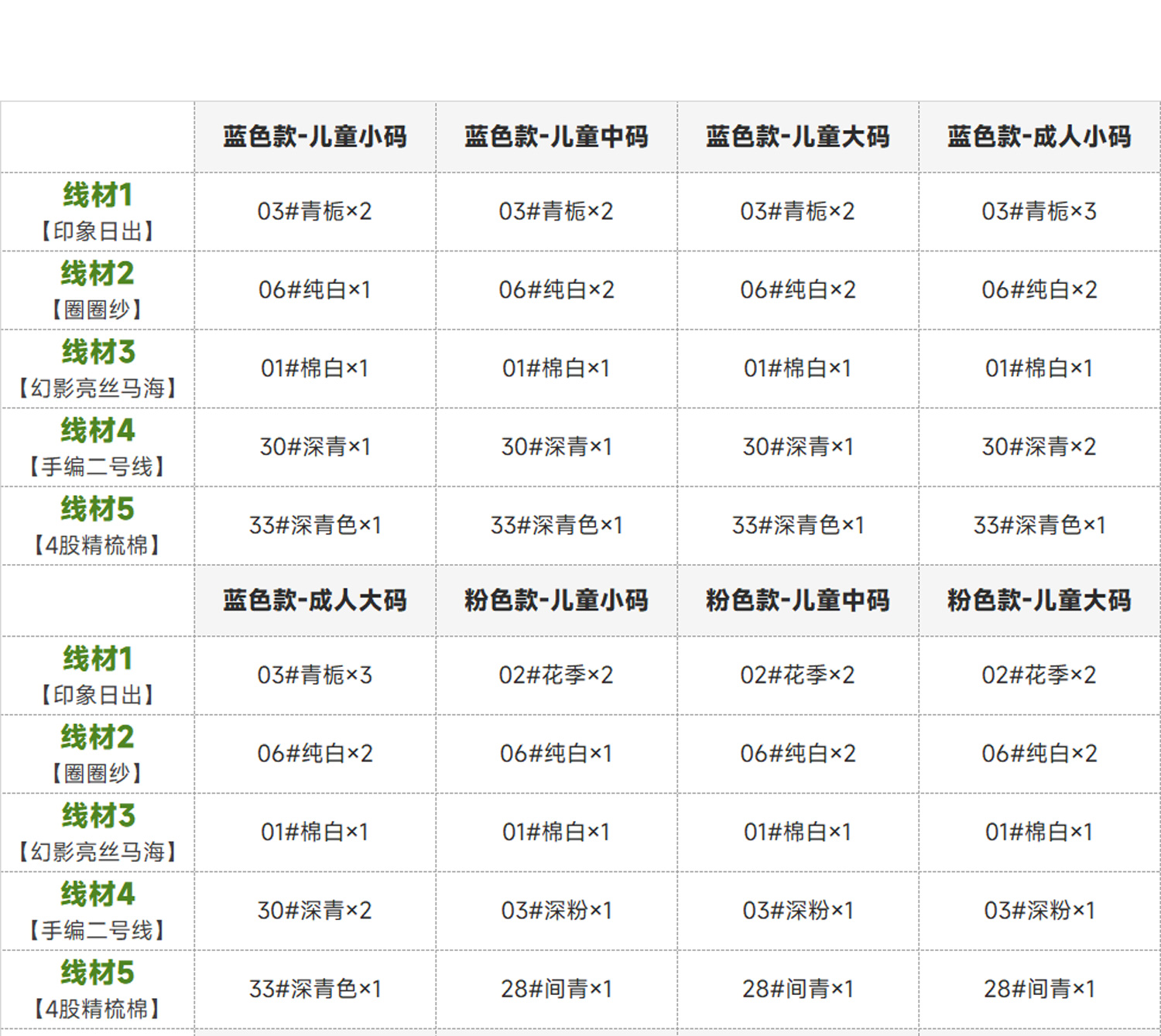Select 02#花季×2 under 粉色款-儿童小码
The image size is (1161, 1036).
(x=556, y=675)
